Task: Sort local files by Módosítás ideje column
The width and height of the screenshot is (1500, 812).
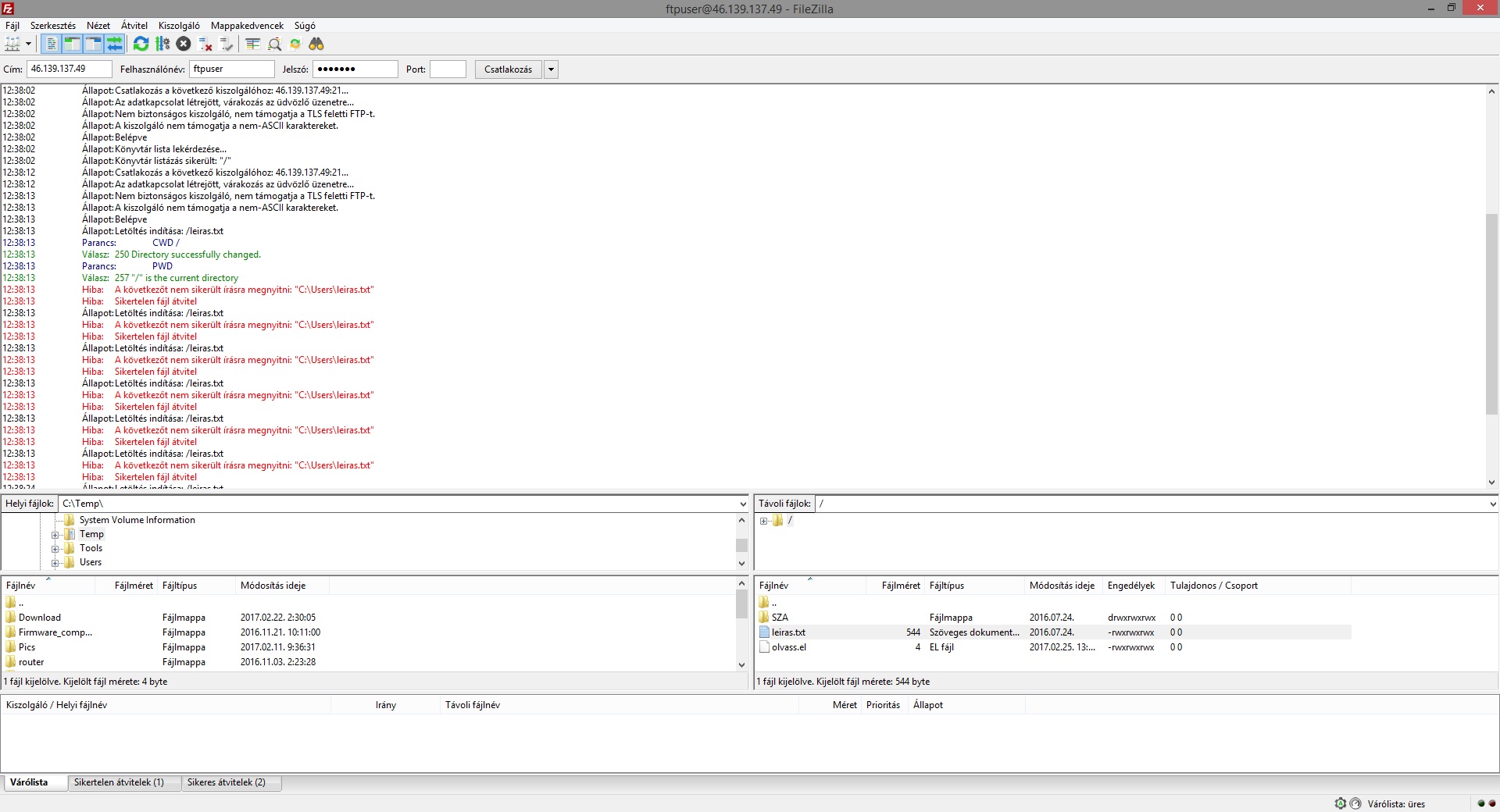Action: (x=282, y=586)
